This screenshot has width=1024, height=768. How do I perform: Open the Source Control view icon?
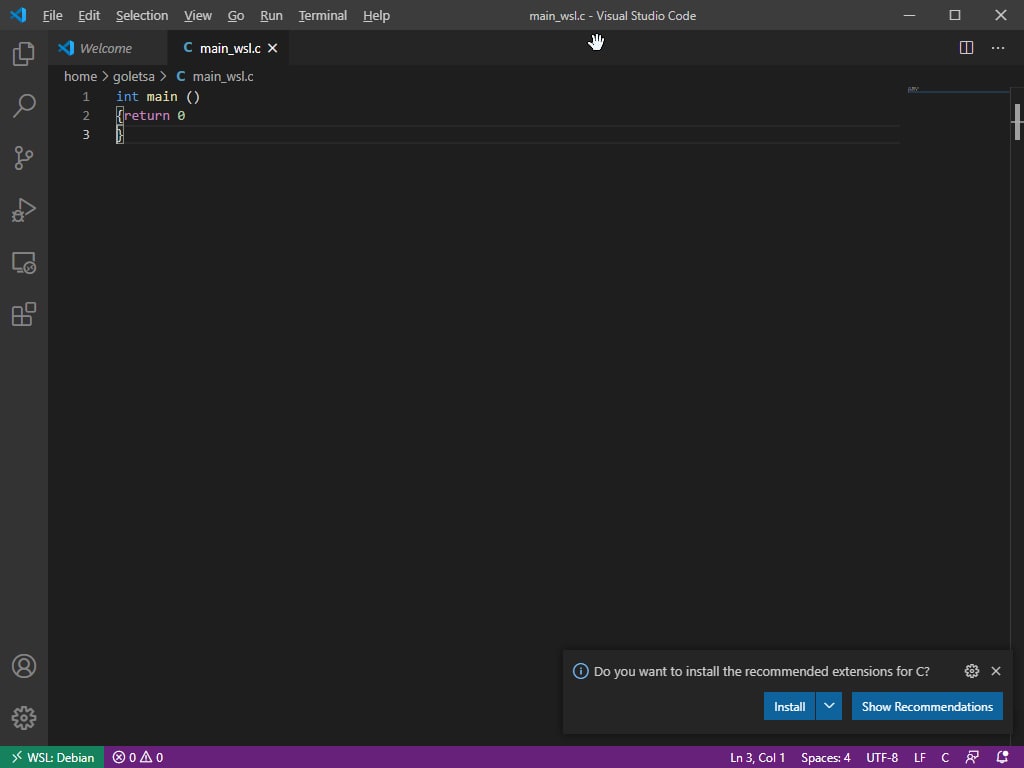[x=24, y=158]
